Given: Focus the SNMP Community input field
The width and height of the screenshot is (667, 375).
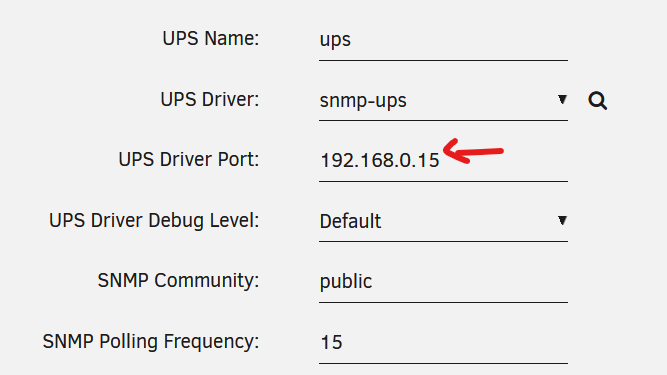Looking at the screenshot, I should [x=443, y=281].
